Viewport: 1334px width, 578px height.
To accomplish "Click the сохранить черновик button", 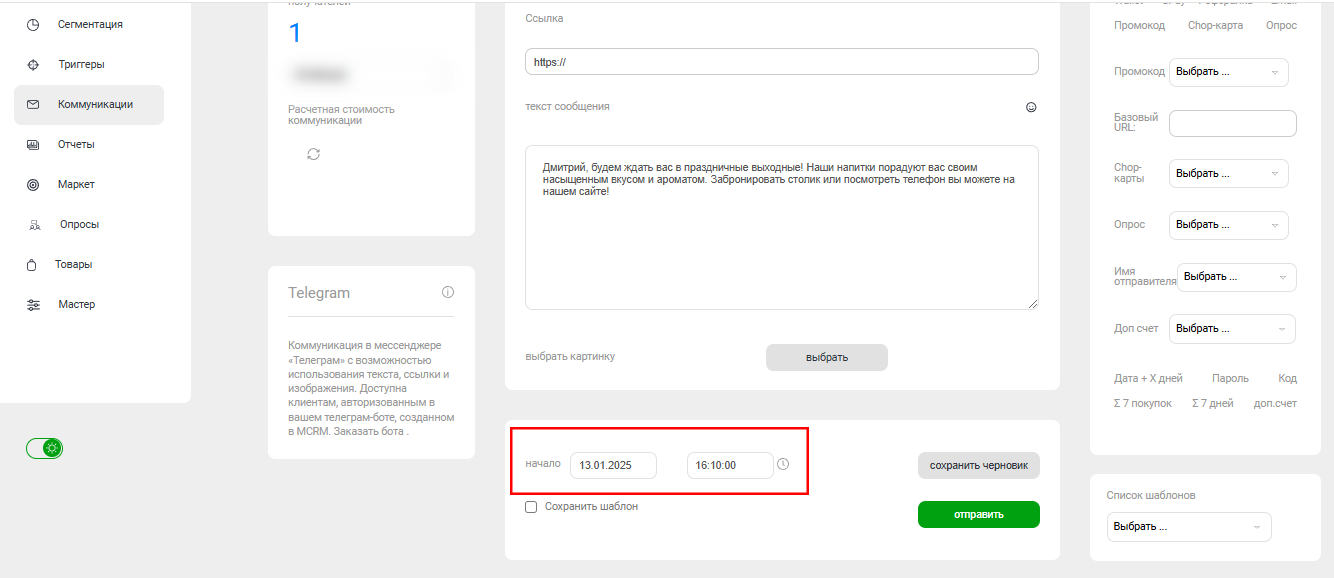I will 978,466.
